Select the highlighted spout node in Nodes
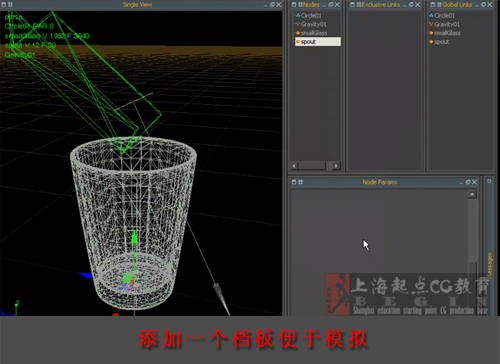Viewport: 500px width, 364px height. pos(318,42)
